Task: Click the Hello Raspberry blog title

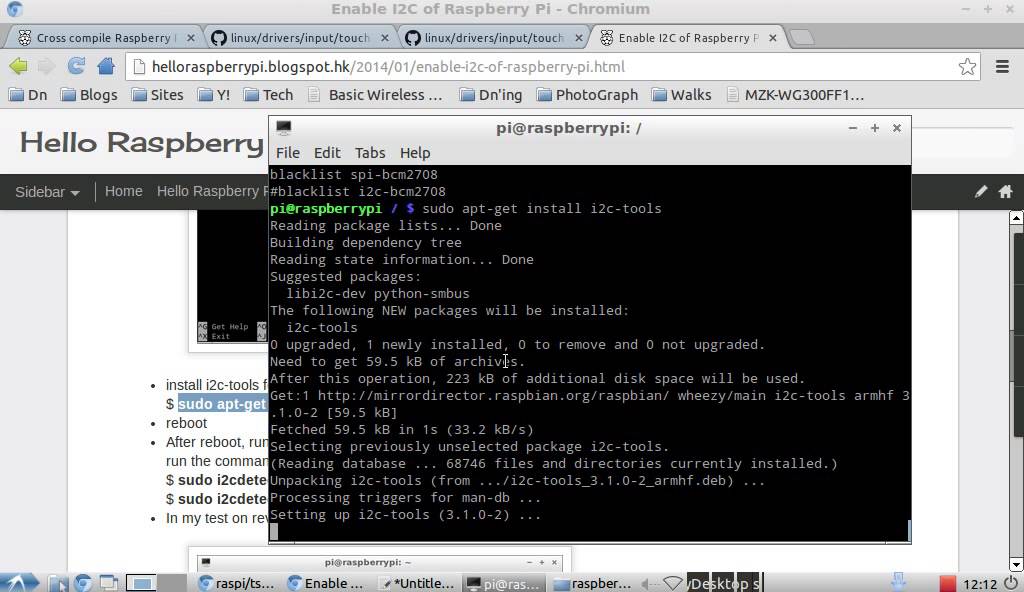Action: [x=142, y=142]
